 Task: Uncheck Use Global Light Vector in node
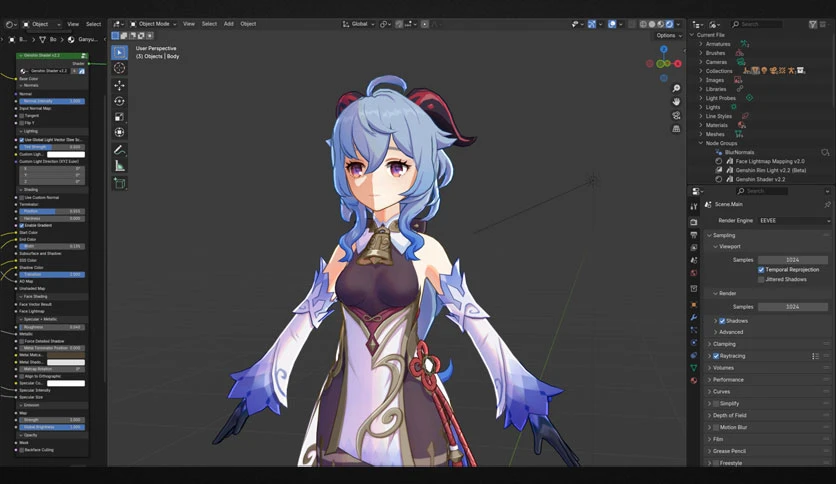(x=22, y=140)
